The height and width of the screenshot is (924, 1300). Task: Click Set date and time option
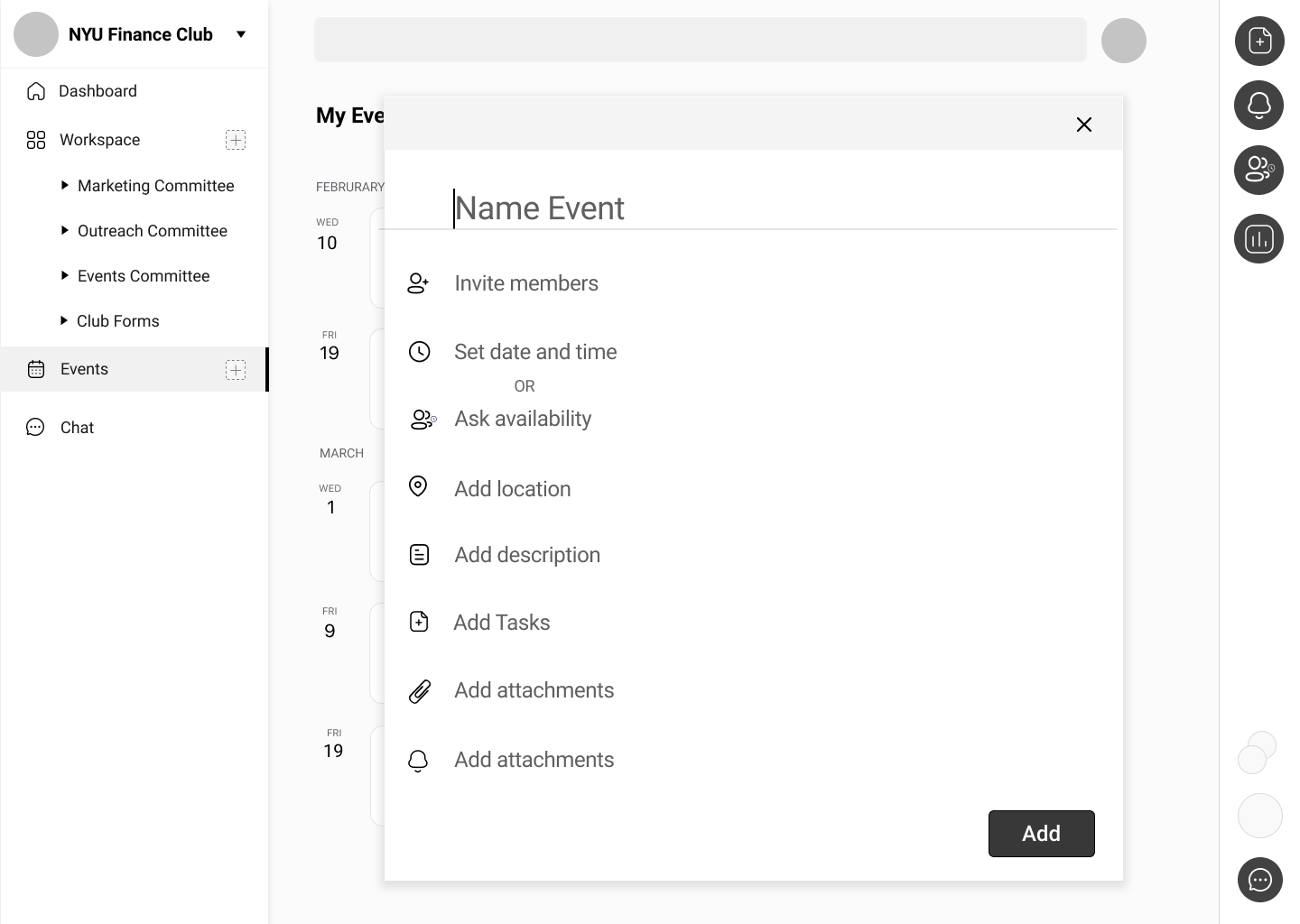535,352
